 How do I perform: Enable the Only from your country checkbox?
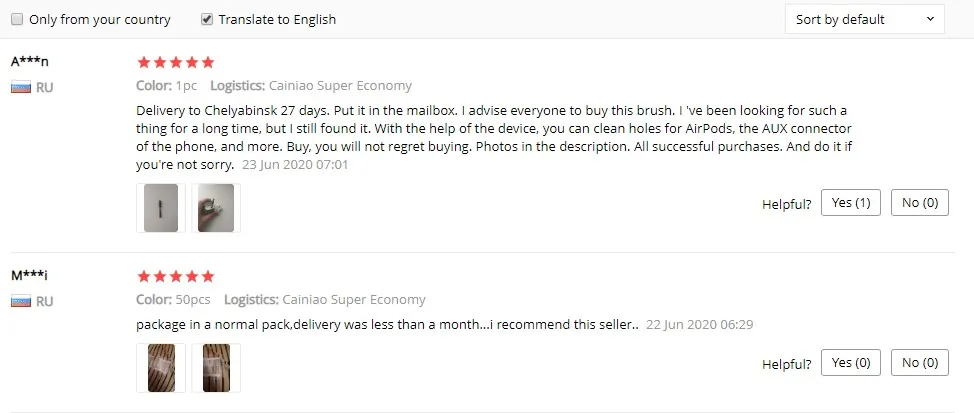coord(17,19)
